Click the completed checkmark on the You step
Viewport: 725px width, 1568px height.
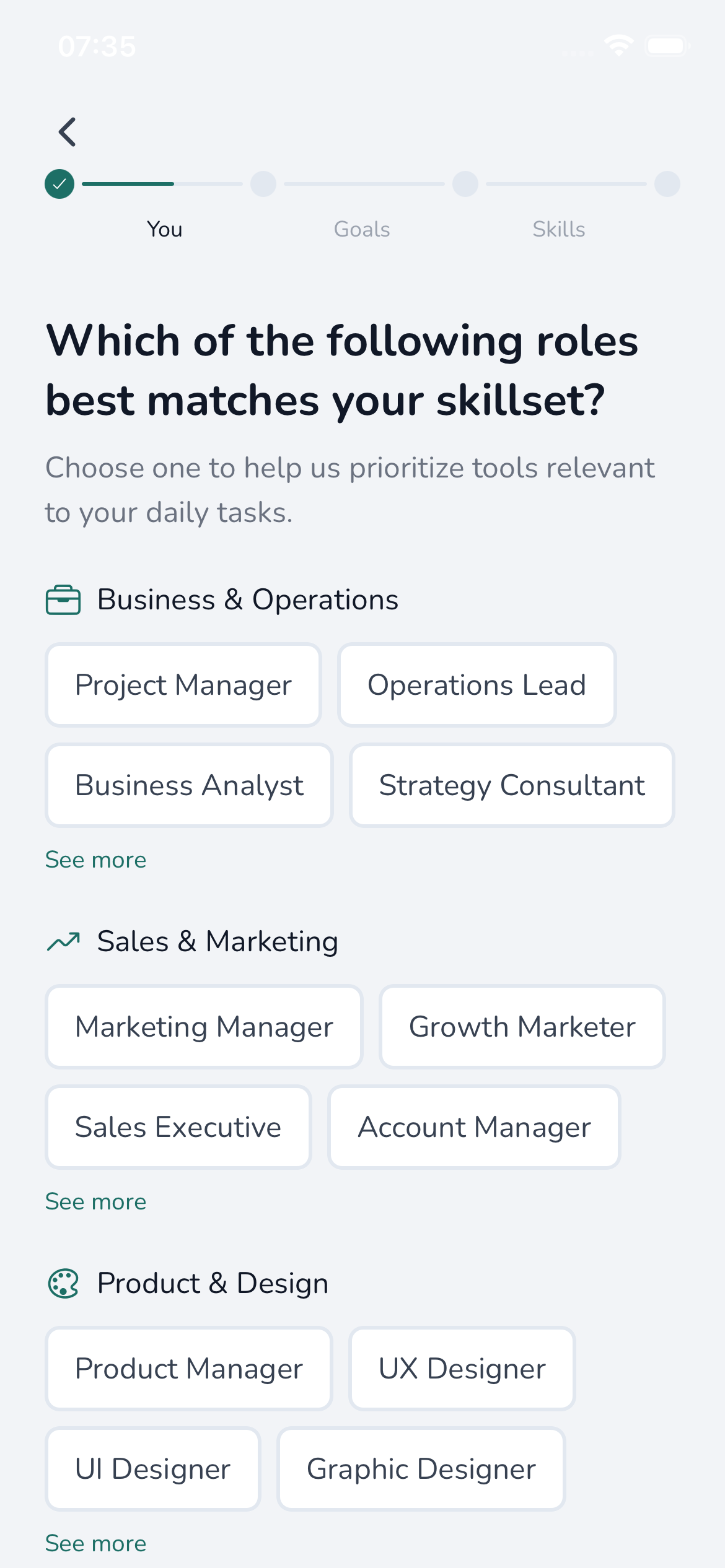[x=59, y=183]
